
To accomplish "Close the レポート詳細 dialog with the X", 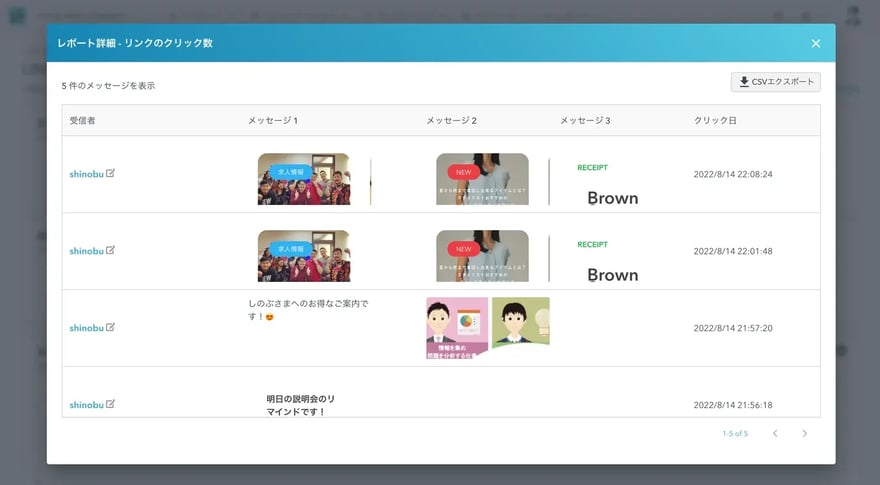I will (816, 43).
